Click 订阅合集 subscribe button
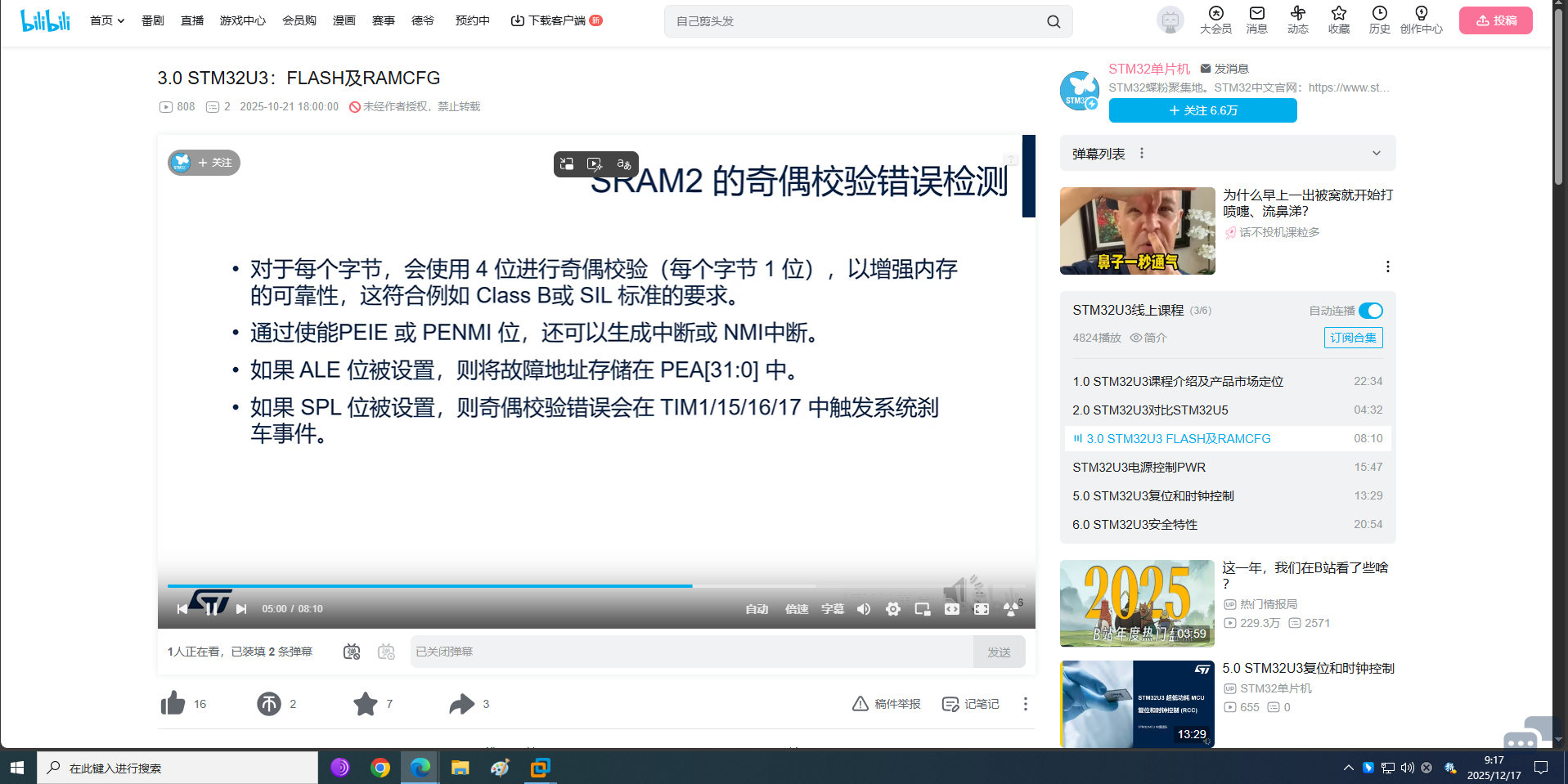The image size is (1568, 784). click(x=1353, y=338)
